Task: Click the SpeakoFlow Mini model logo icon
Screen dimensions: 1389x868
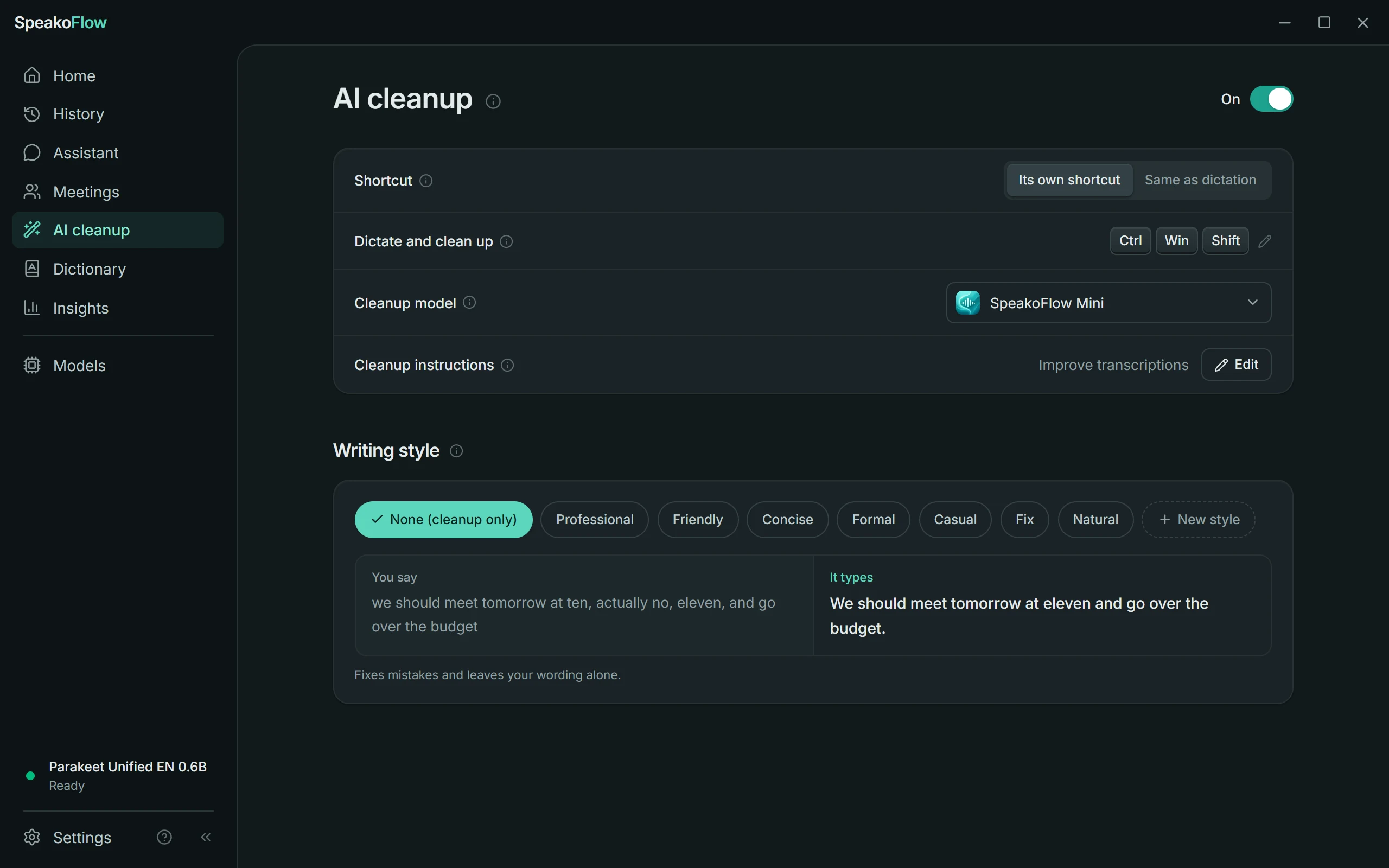Action: point(968,303)
